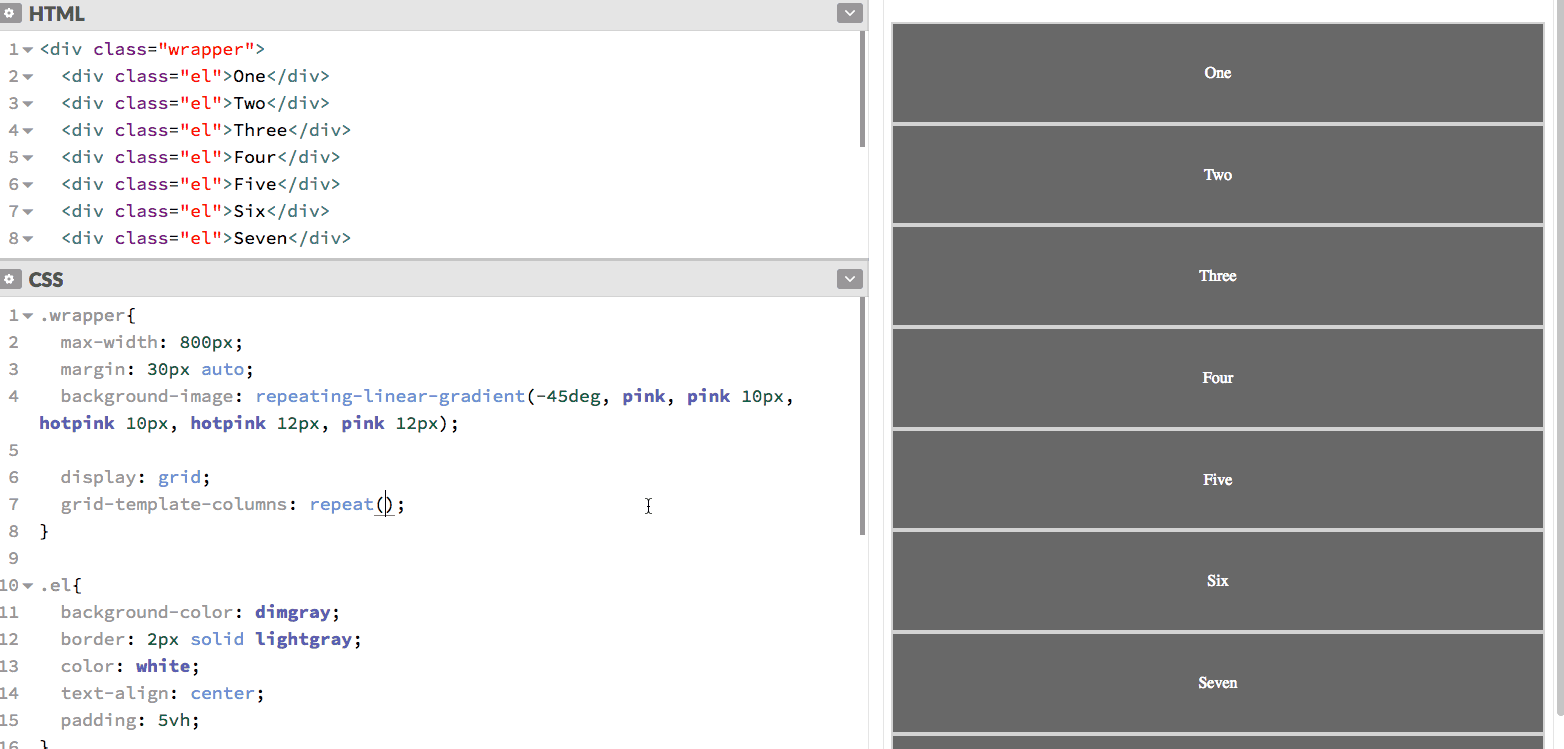Open the HTML panel settings gear
1564x749 pixels.
(10, 14)
